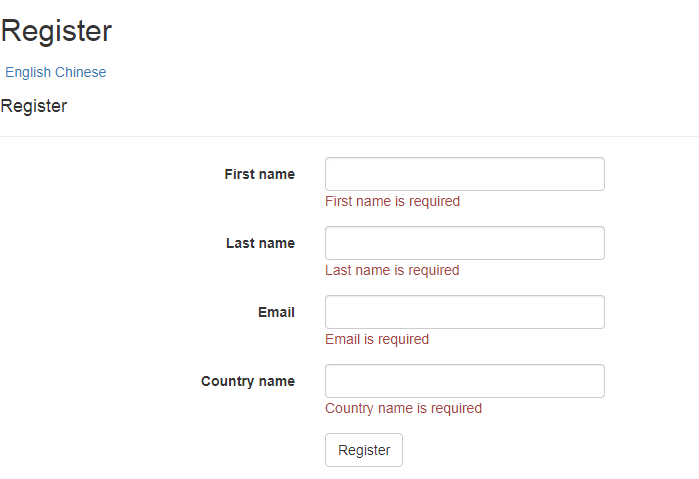Switch language to English
Image resolution: width=699 pixels, height=479 pixels.
tap(28, 72)
